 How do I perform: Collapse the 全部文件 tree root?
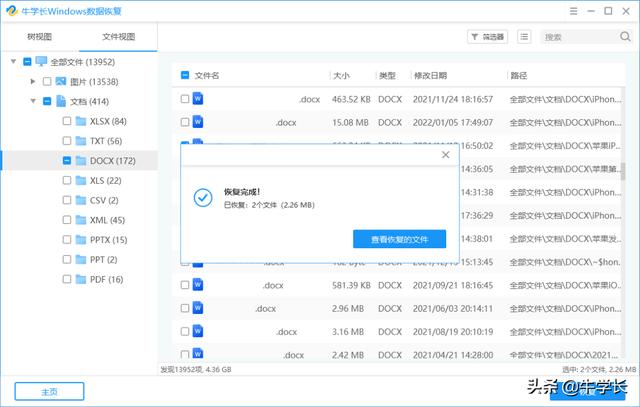coord(13,61)
